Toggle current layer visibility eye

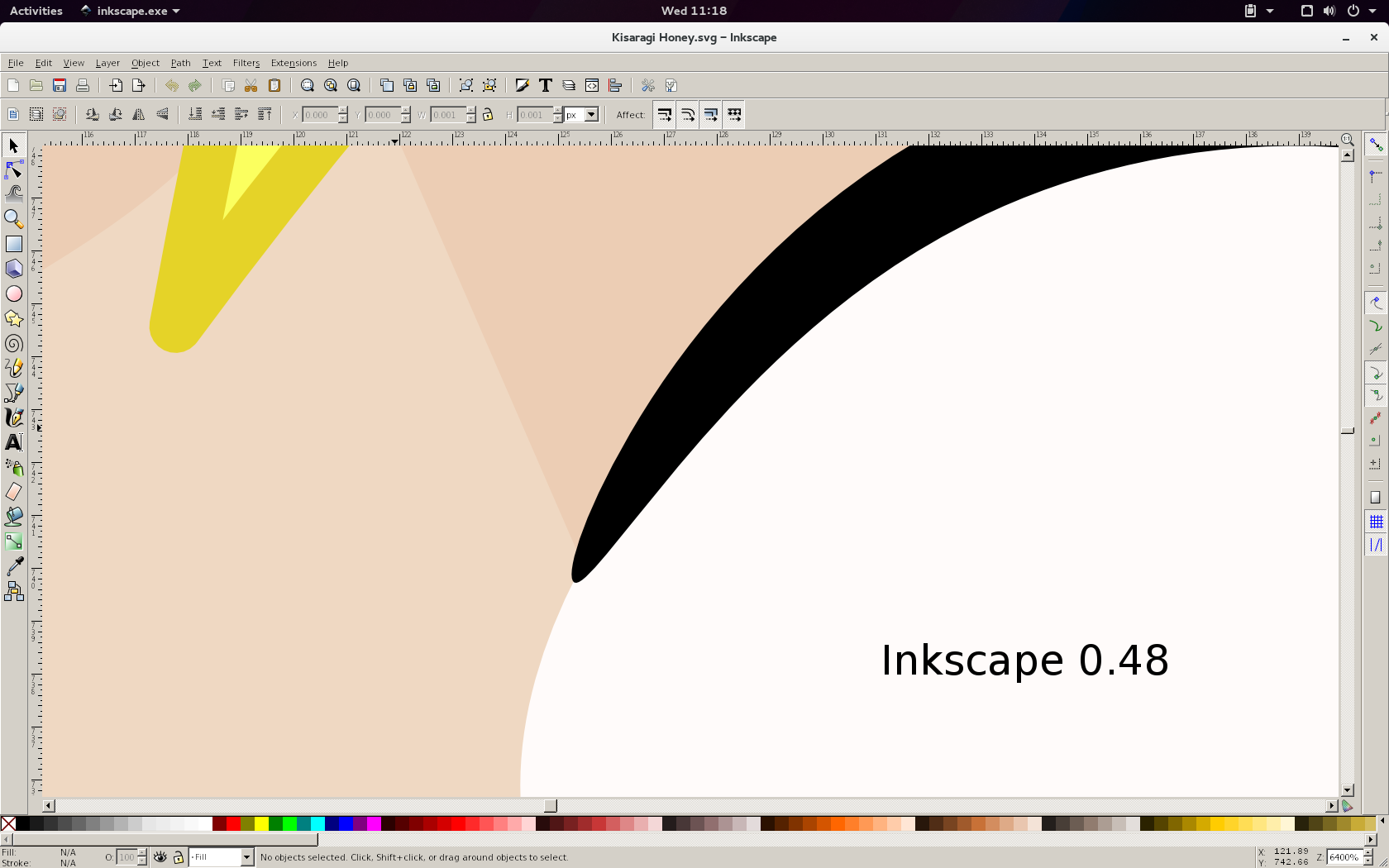pyautogui.click(x=160, y=857)
